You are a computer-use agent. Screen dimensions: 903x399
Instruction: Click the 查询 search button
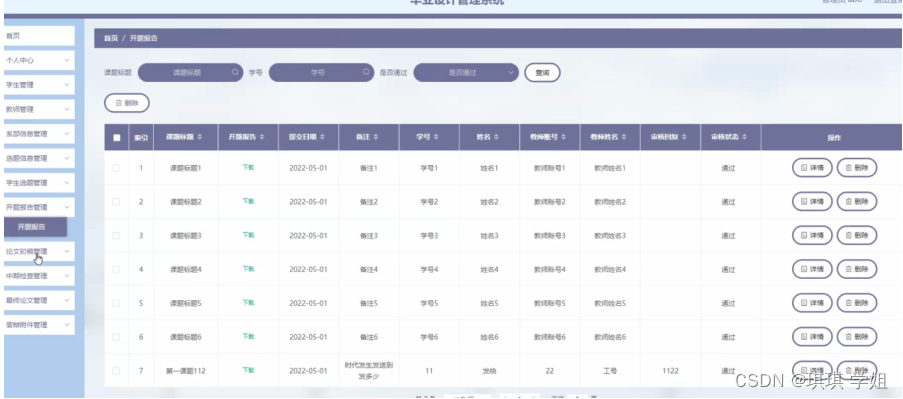click(x=542, y=73)
